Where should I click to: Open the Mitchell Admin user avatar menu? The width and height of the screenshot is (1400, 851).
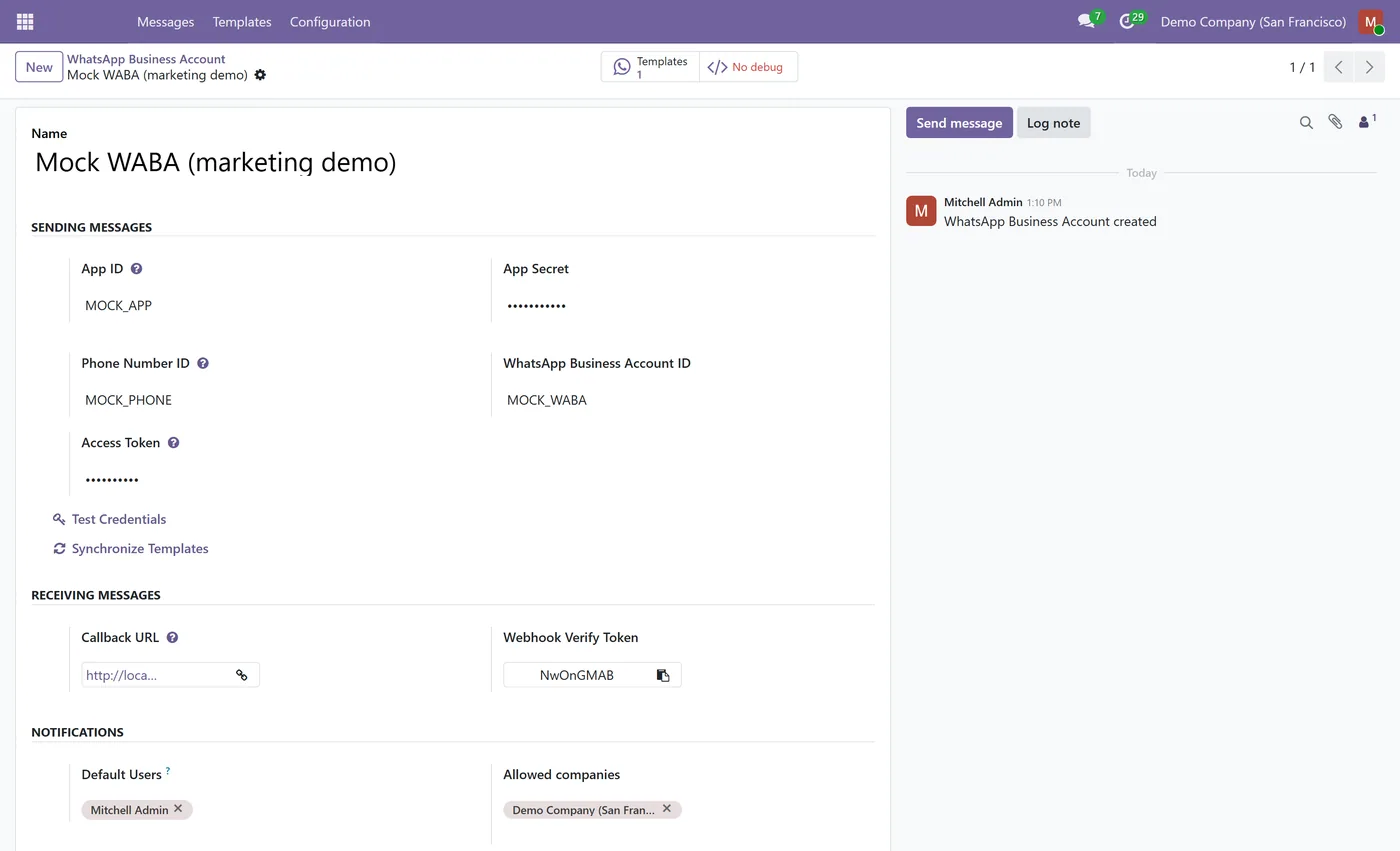pos(1371,21)
